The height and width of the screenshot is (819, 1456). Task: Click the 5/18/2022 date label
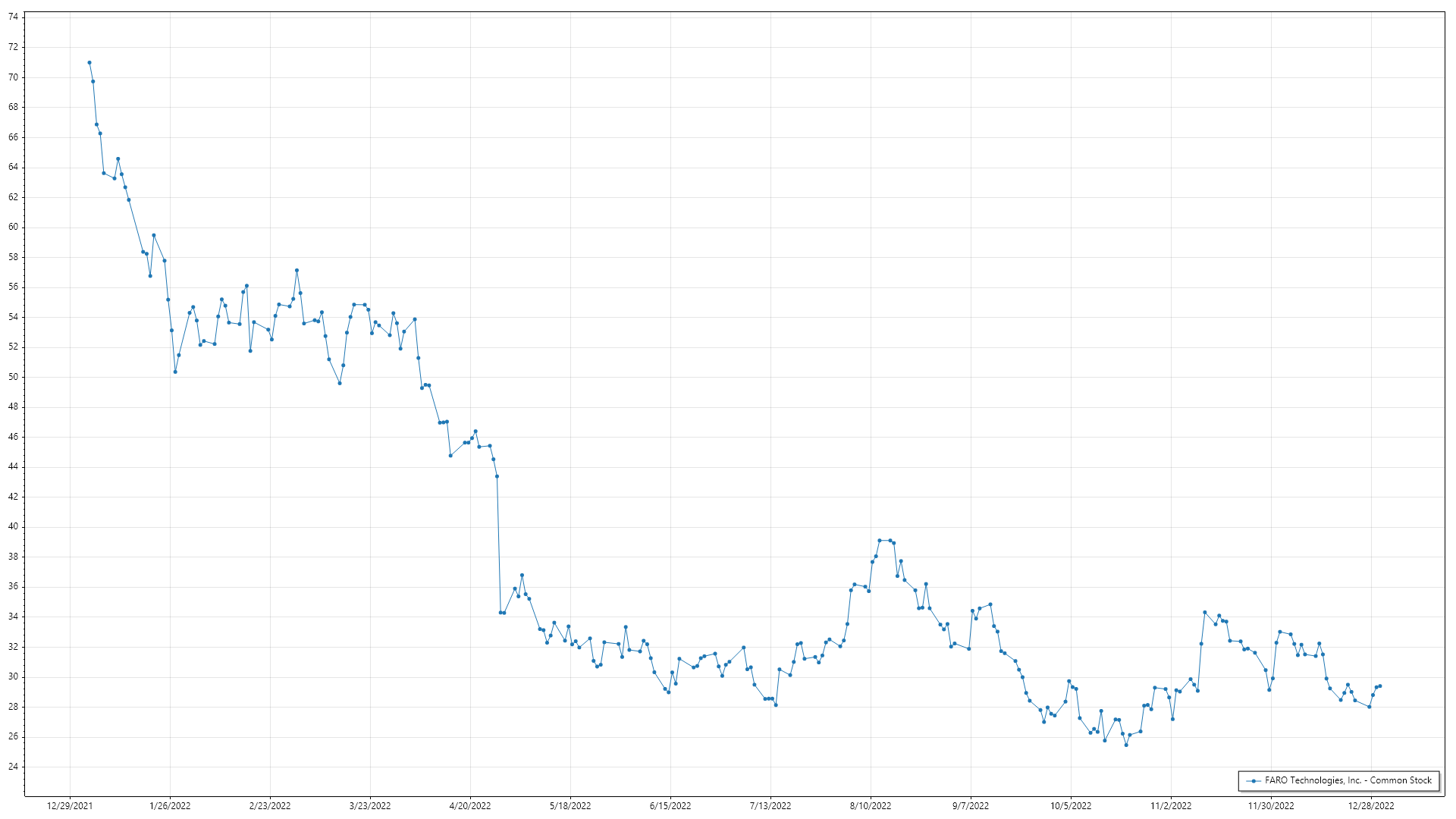(x=570, y=806)
